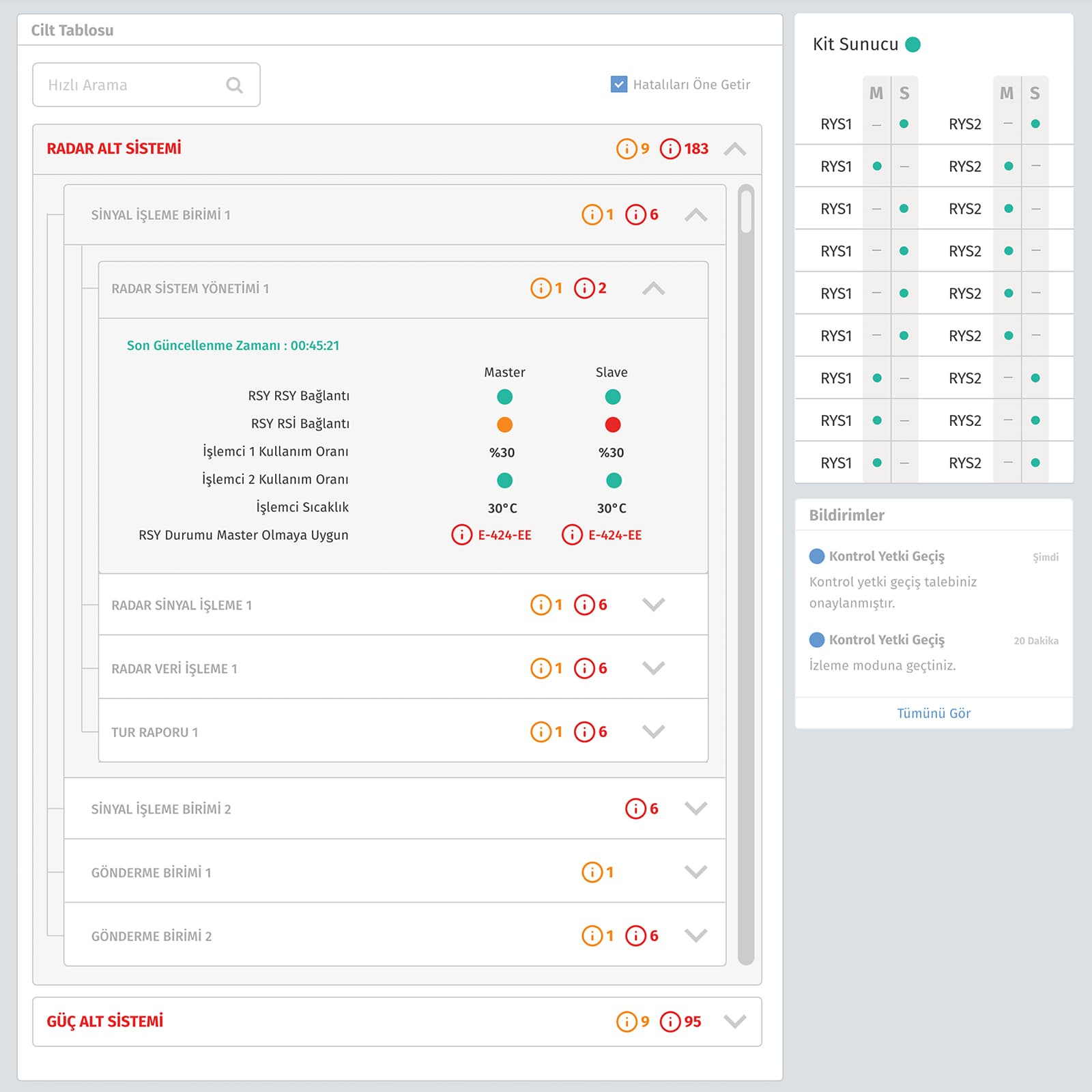Click the vertical scrollbar in radar subsystem tree
The image size is (1092, 1092).
point(746,574)
